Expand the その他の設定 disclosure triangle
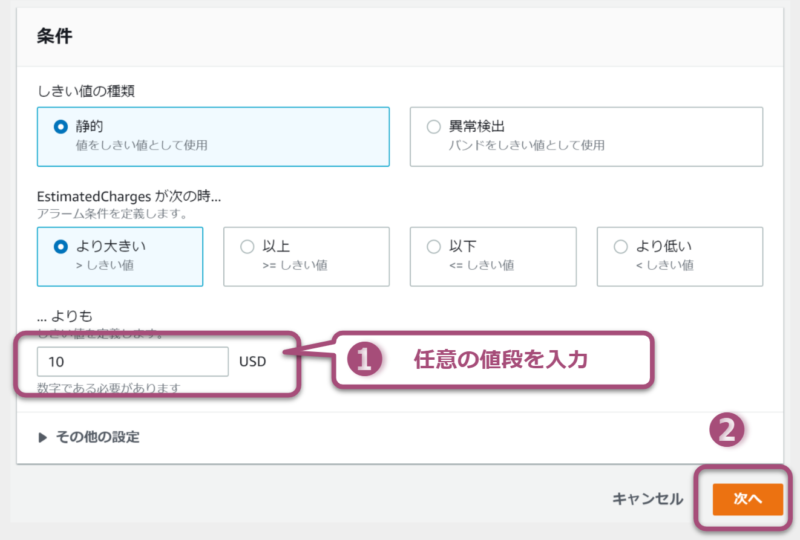The image size is (800, 540). coord(43,437)
